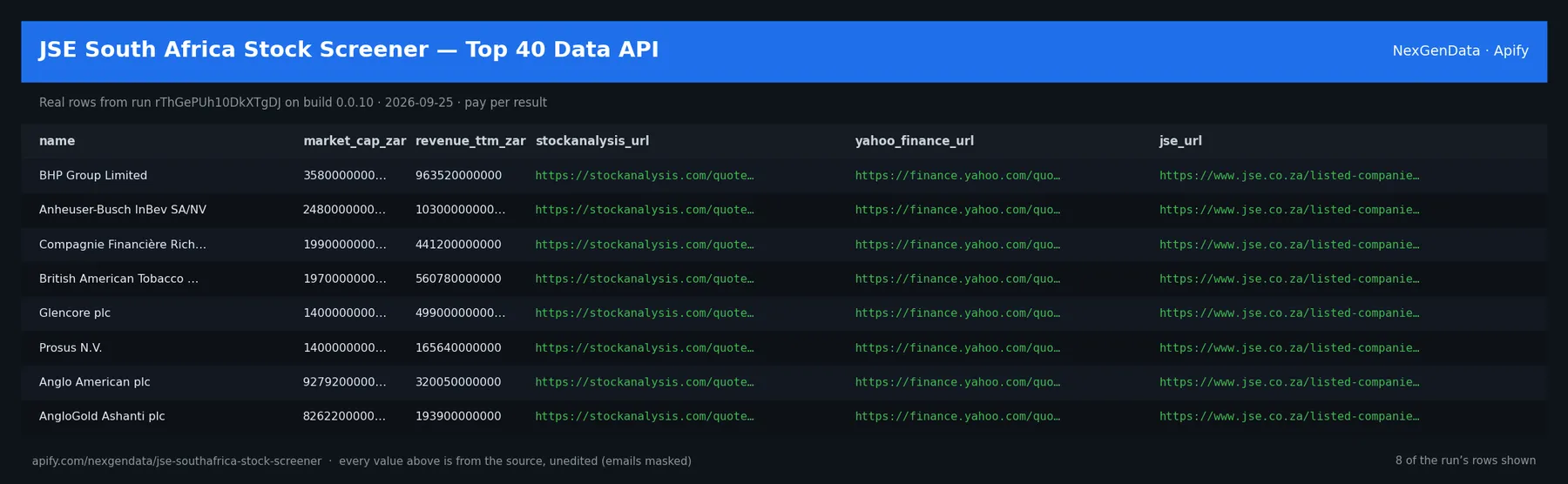Image resolution: width=1568 pixels, height=484 pixels.
Task: Open AngloGold Ashanti JSE link
Action: [1289, 416]
